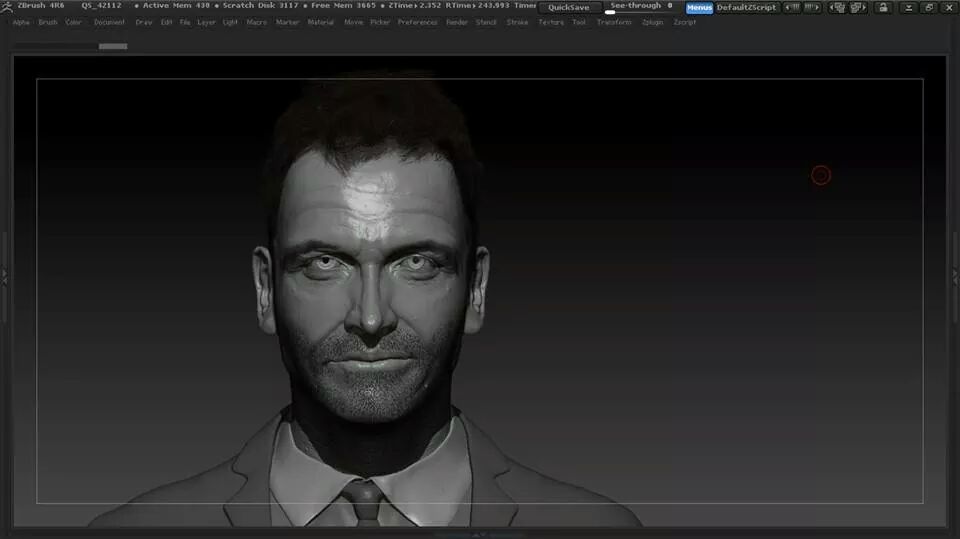Open the File menu
960x539 pixels.
tap(185, 22)
